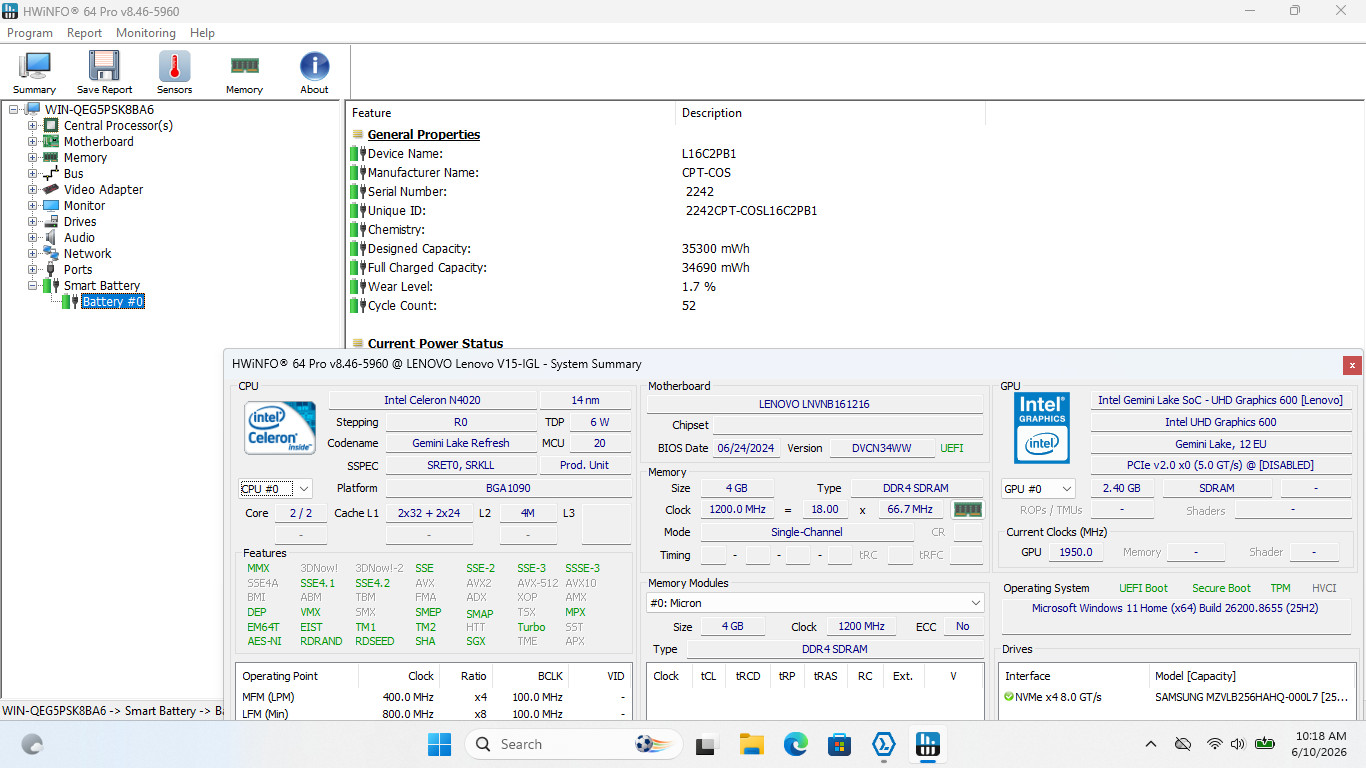1366x768 pixels.
Task: Open the Windows Start menu
Action: click(439, 744)
